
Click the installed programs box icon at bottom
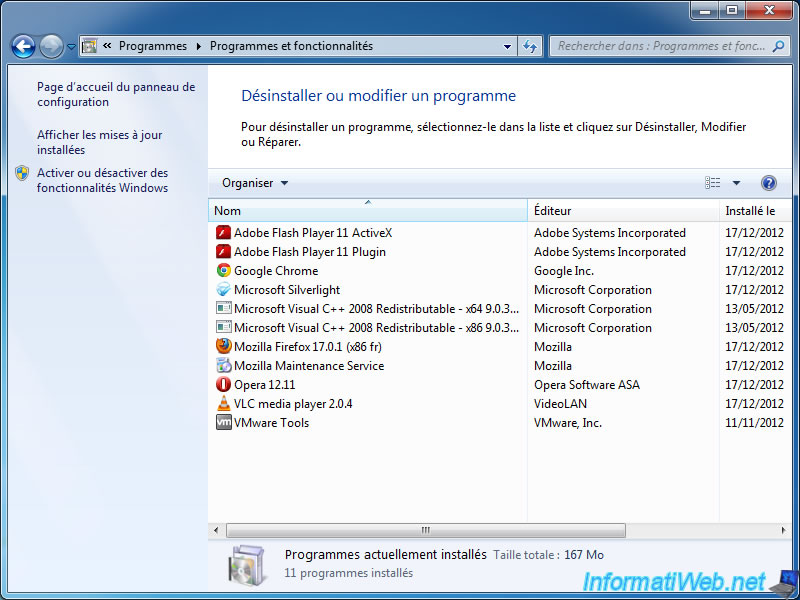coord(247,565)
